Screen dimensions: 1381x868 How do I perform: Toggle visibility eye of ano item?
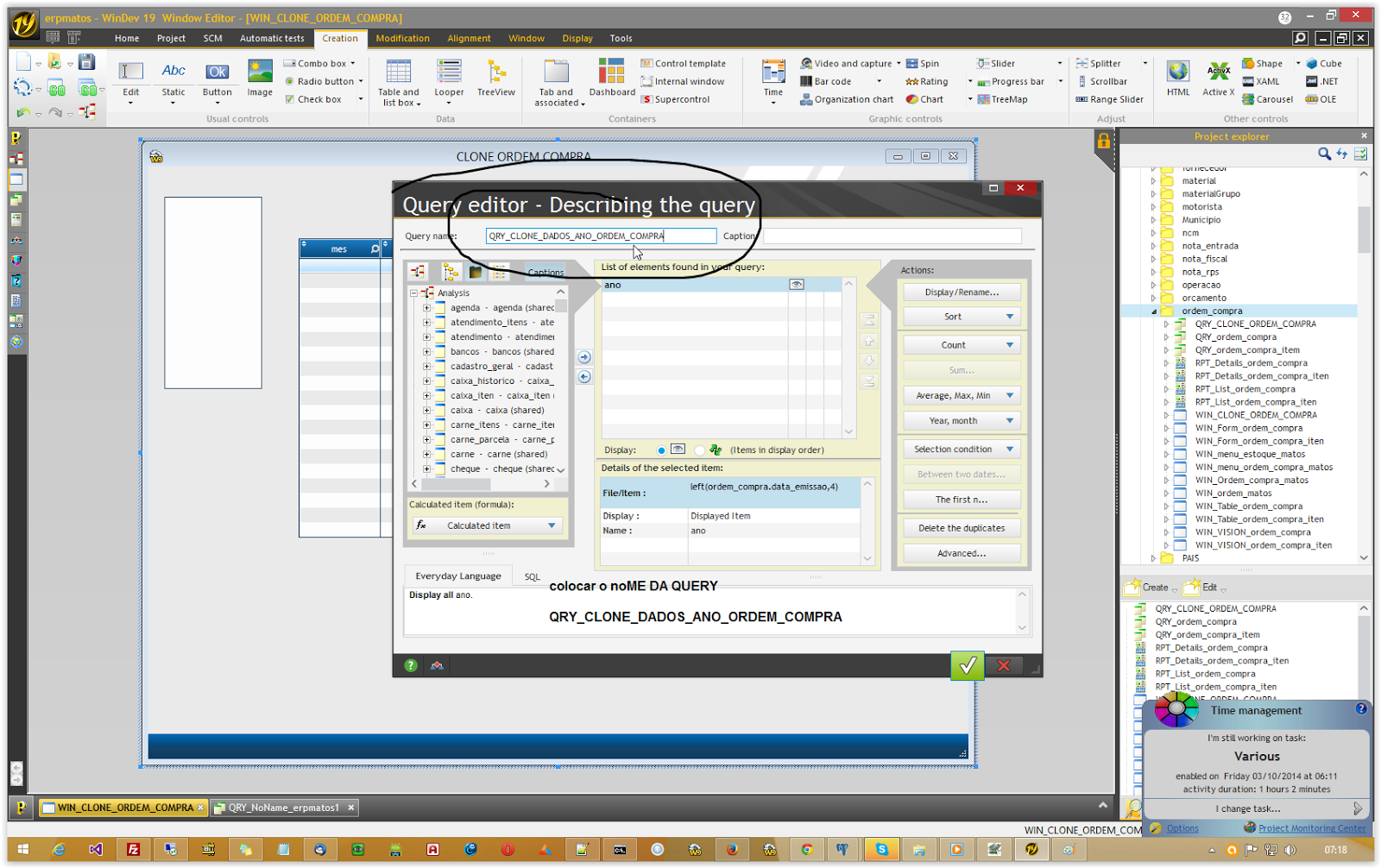(x=797, y=285)
